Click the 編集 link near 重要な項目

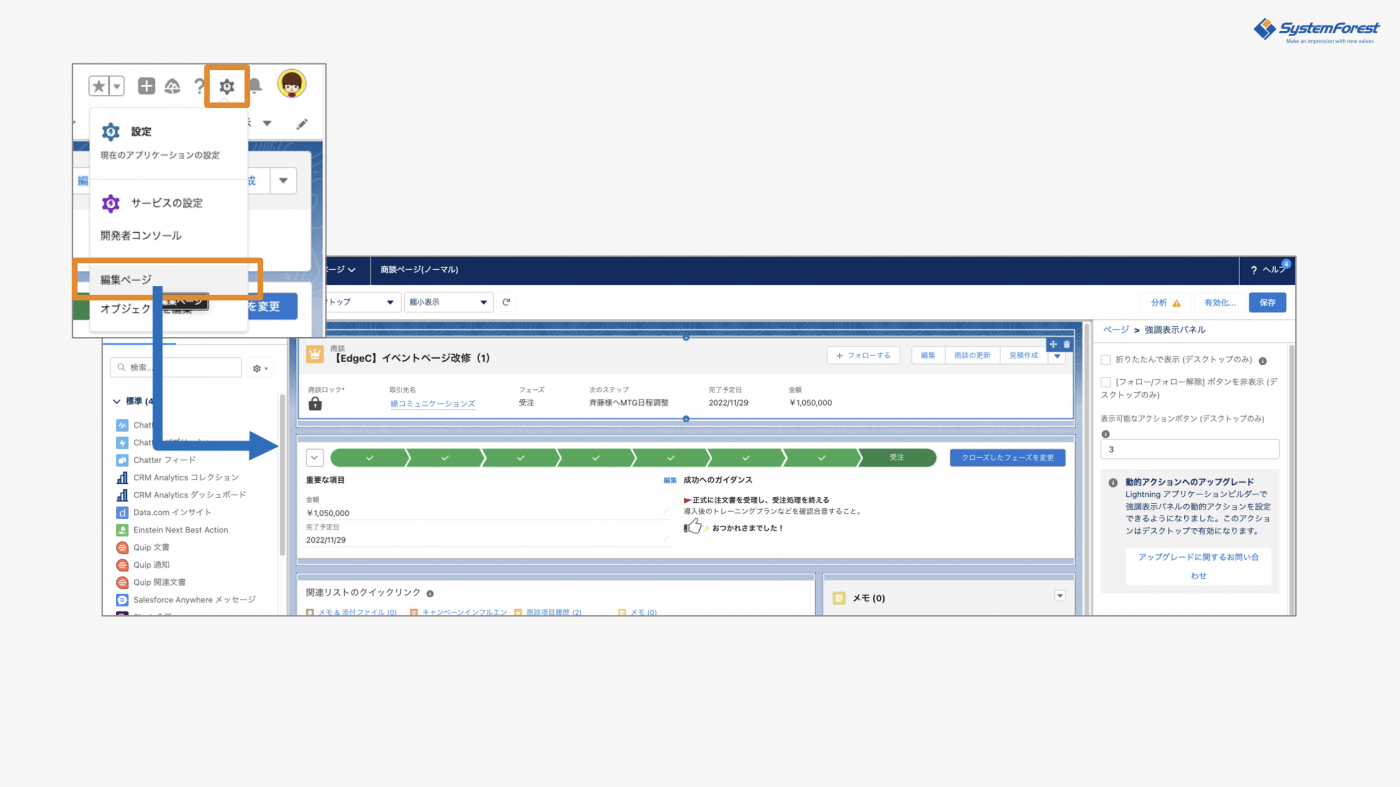(x=670, y=480)
